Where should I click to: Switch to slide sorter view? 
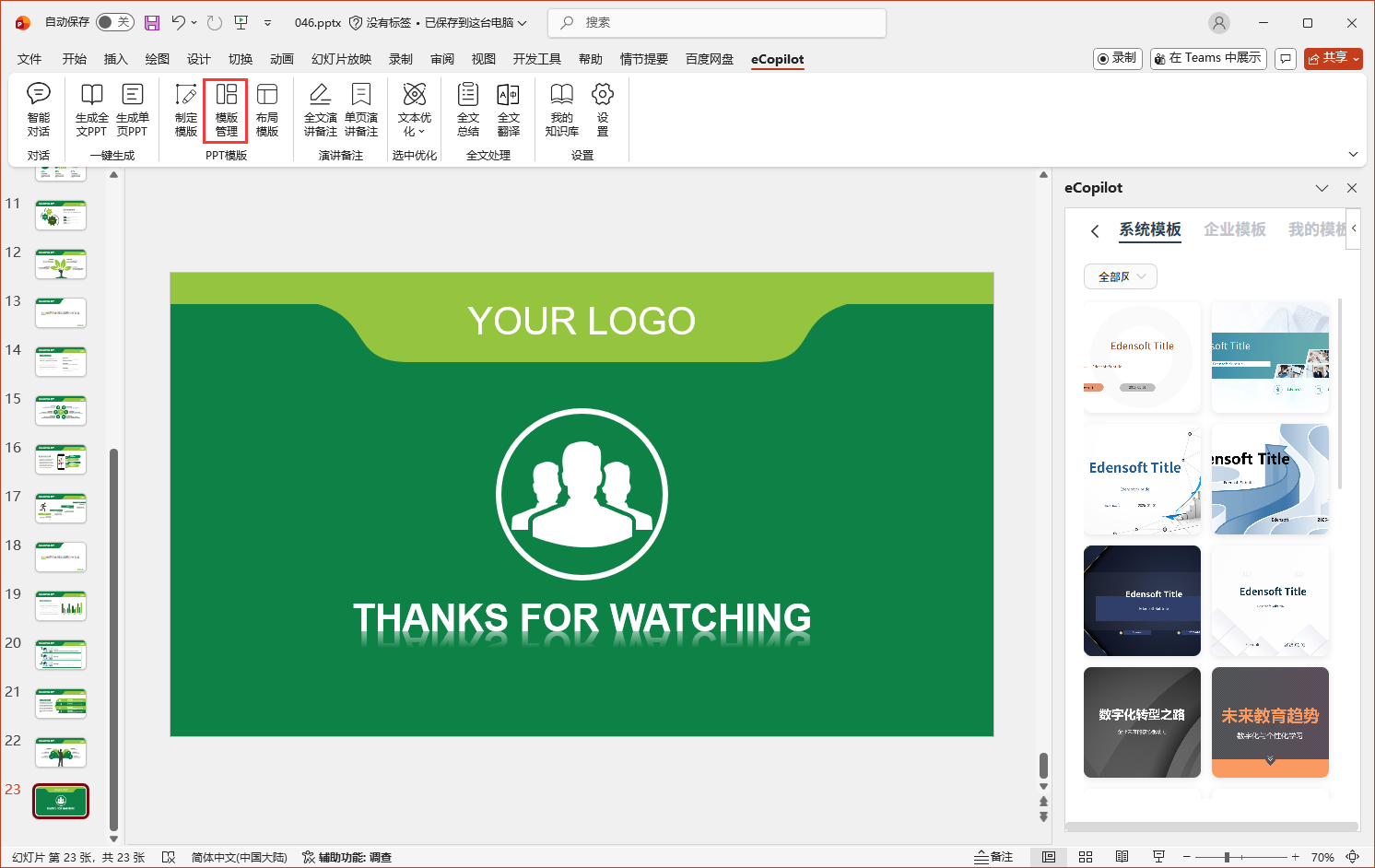pos(1086,857)
